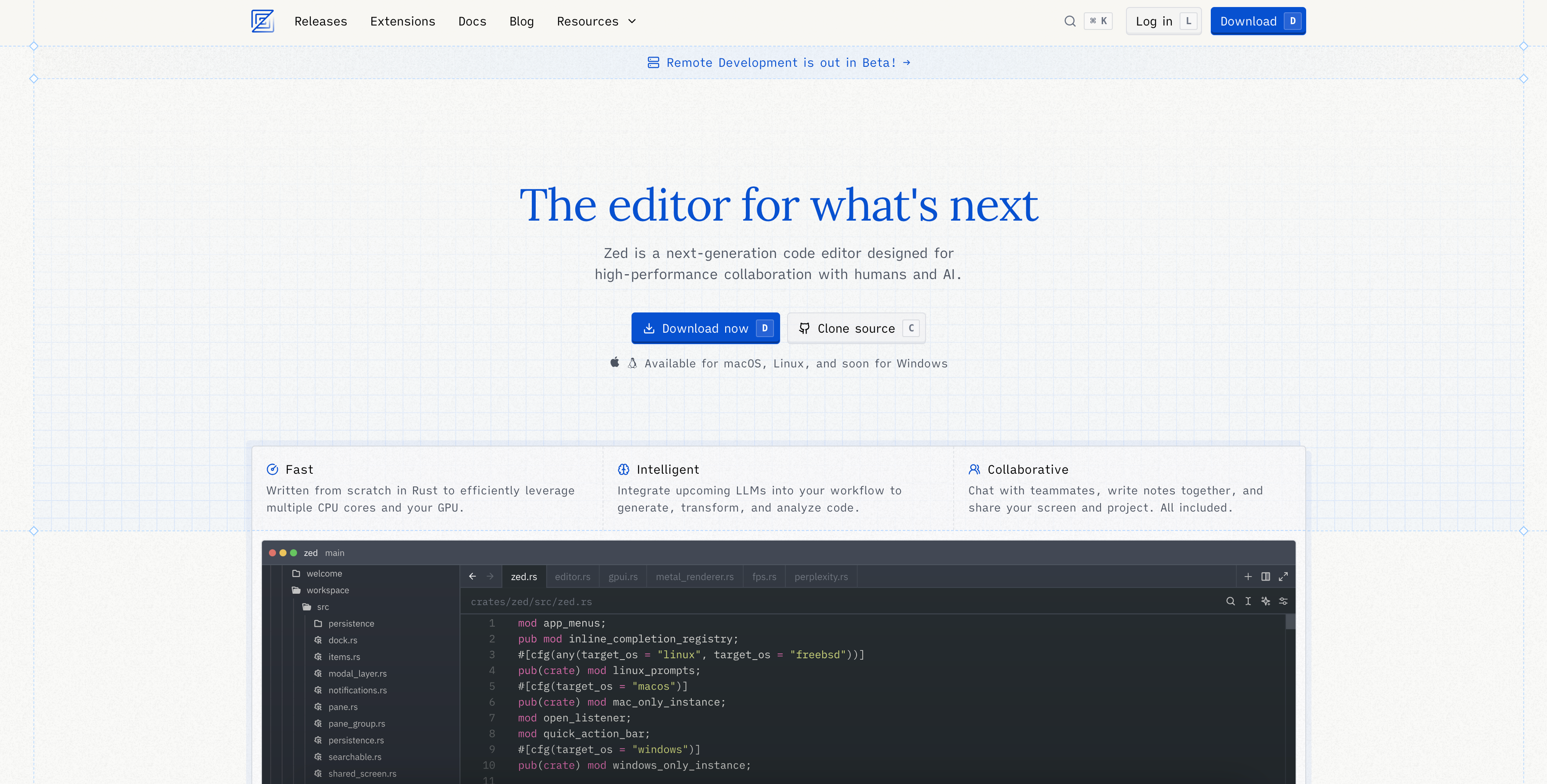
Task: Click the plus icon in tab bar
Action: tap(1248, 576)
